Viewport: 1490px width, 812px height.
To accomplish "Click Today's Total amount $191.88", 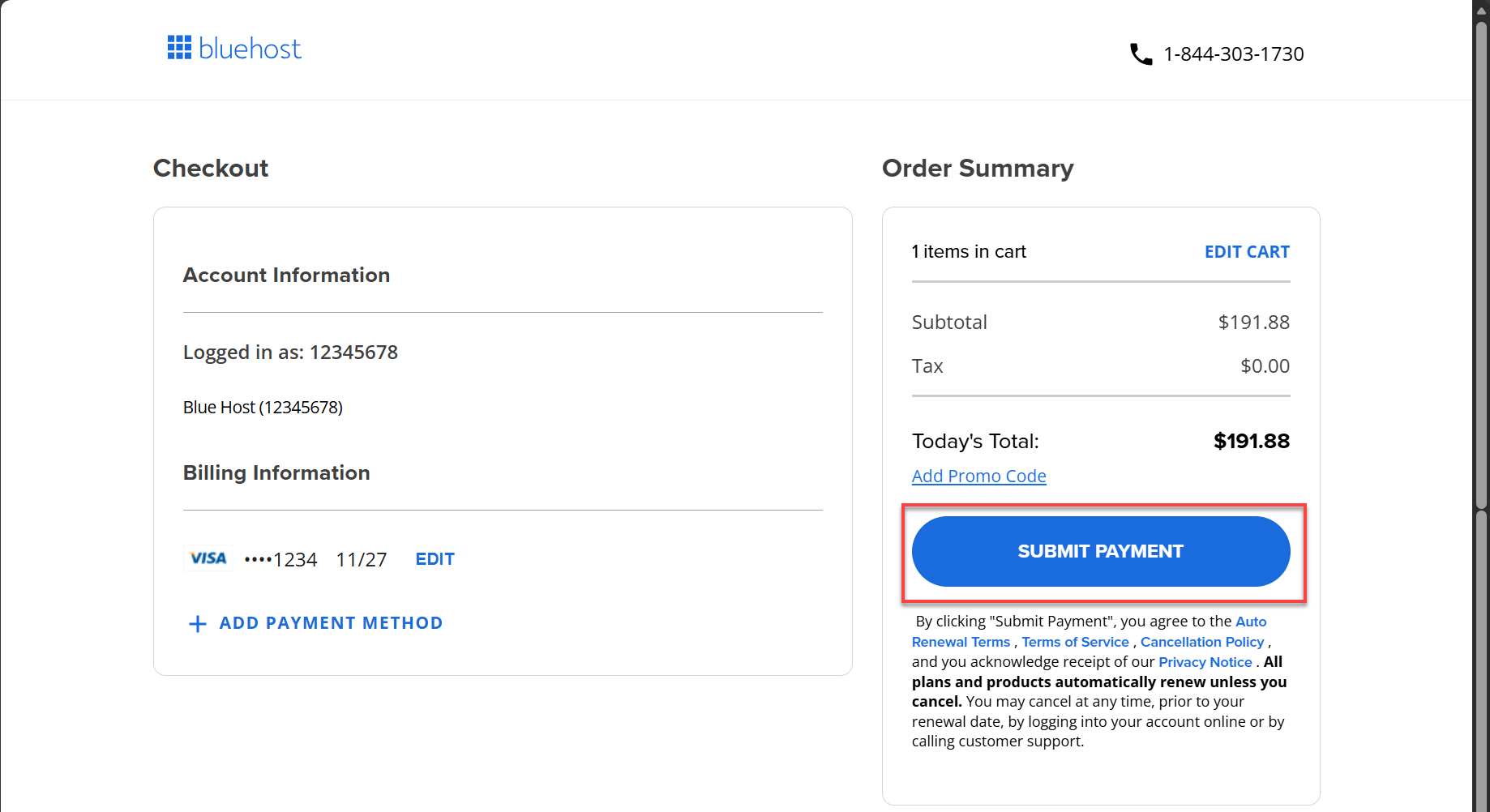I will [x=1252, y=441].
